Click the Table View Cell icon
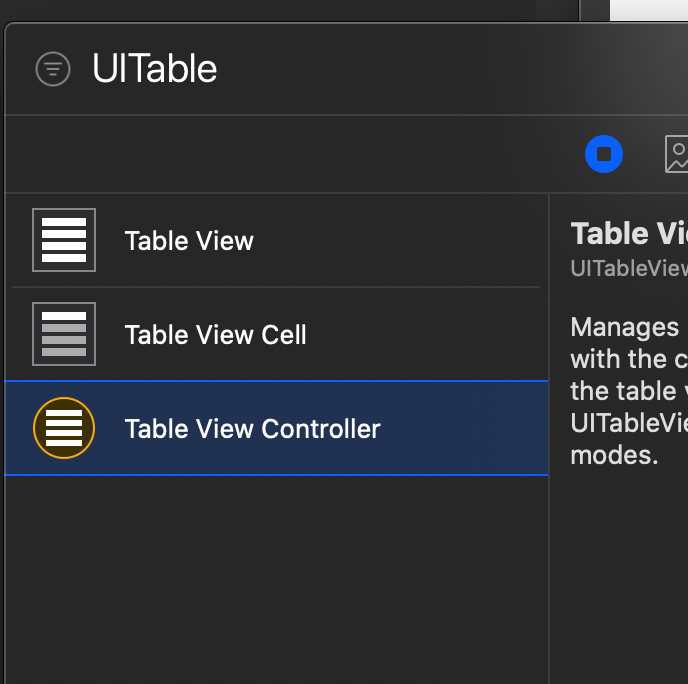Image resolution: width=688 pixels, height=684 pixels. [x=64, y=334]
